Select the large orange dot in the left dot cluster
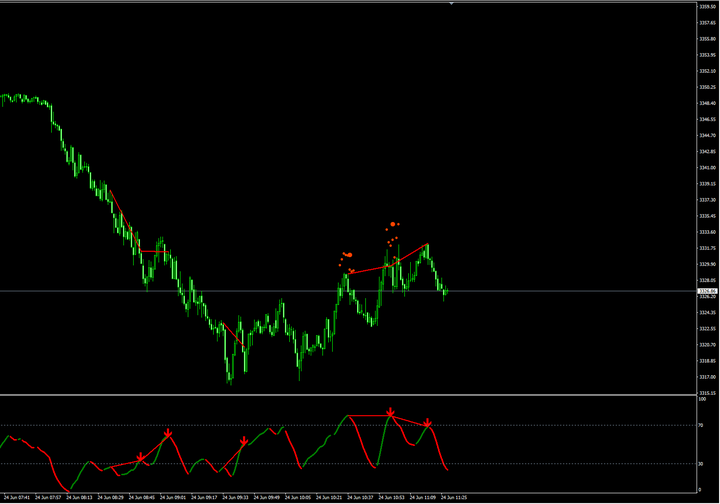The height and width of the screenshot is (504, 720). (349, 255)
